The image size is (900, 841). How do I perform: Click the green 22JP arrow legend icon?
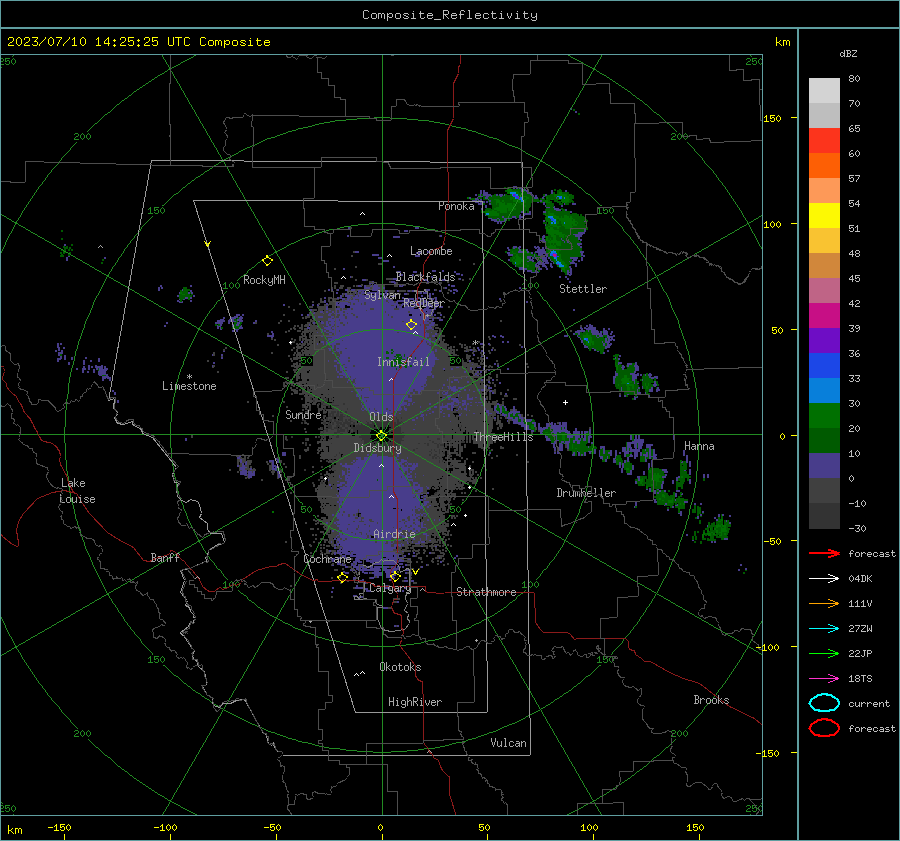pyautogui.click(x=824, y=653)
